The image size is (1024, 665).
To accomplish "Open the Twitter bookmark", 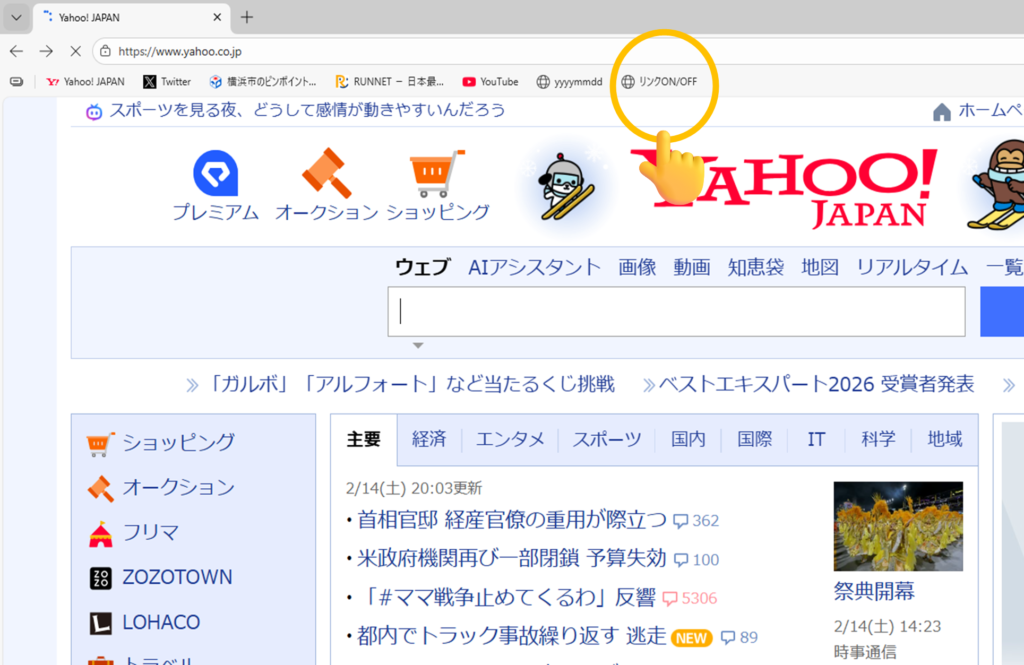I will click(166, 82).
